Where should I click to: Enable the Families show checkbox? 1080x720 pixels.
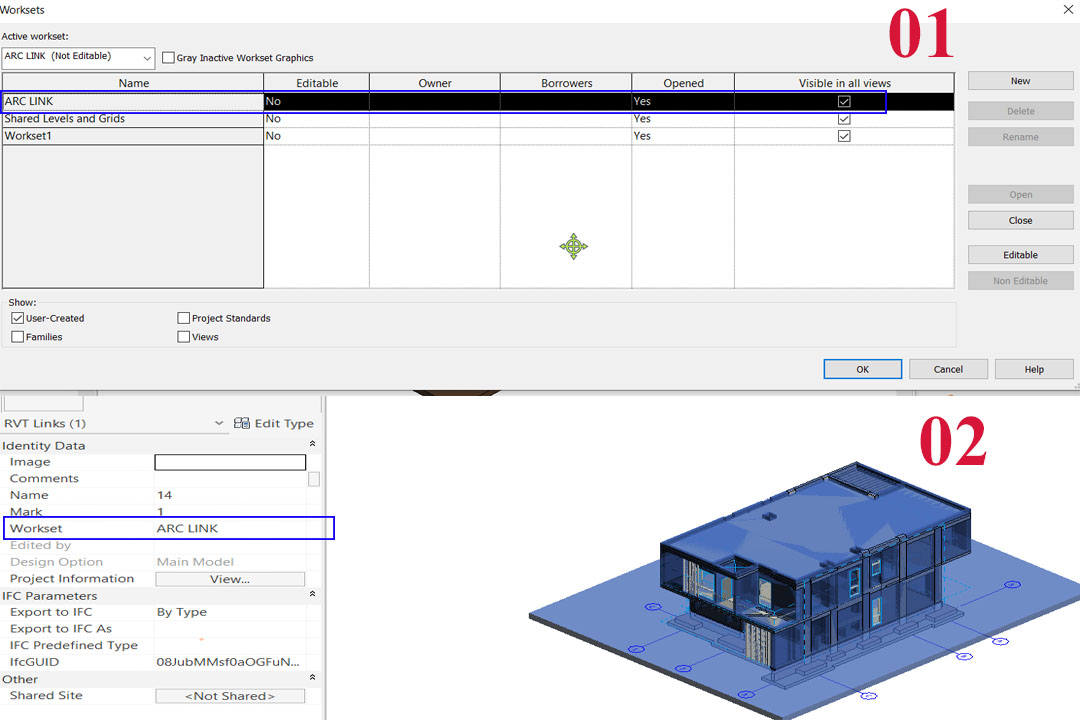tap(18, 336)
